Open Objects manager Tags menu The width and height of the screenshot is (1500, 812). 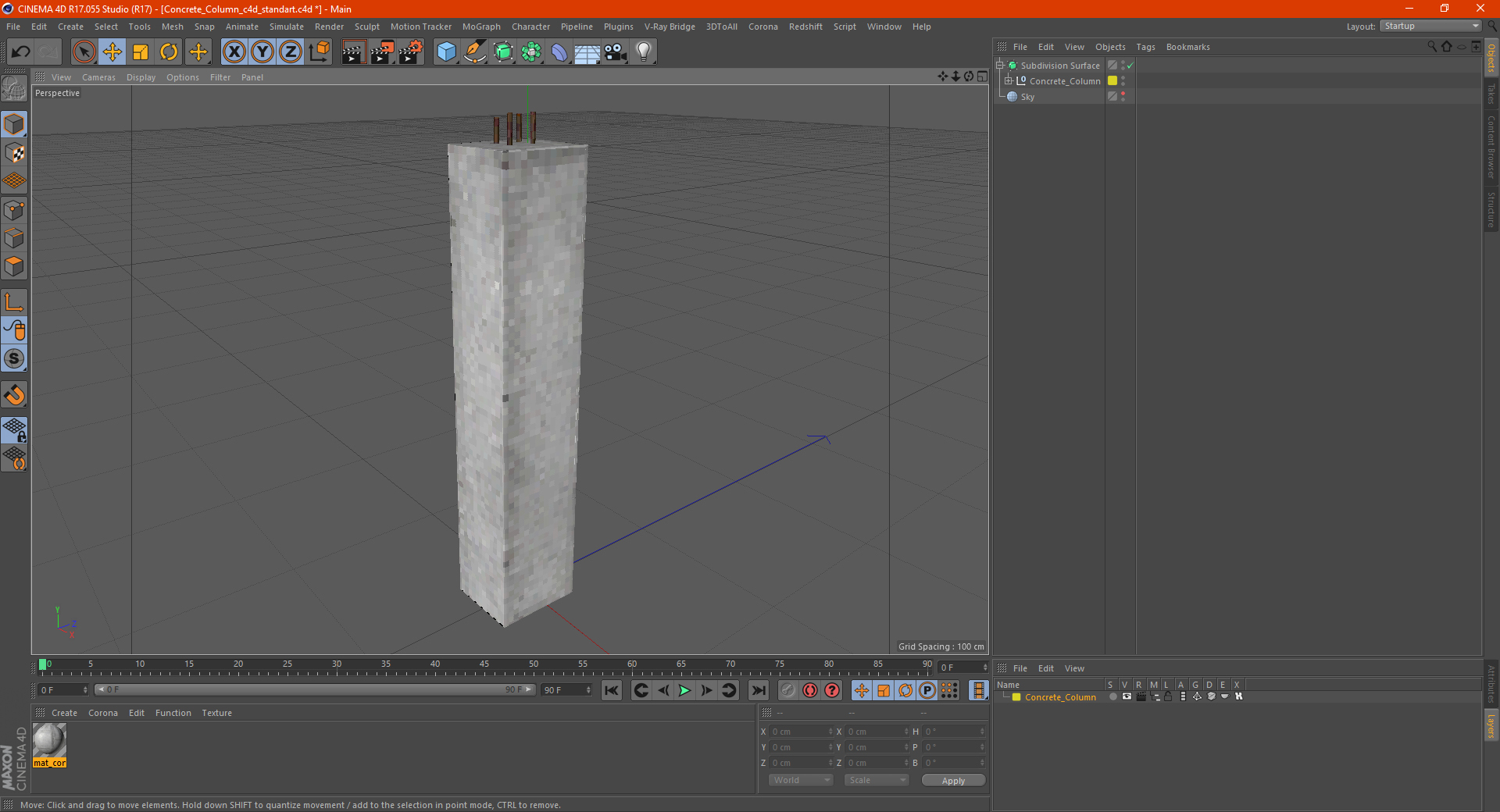click(x=1145, y=47)
